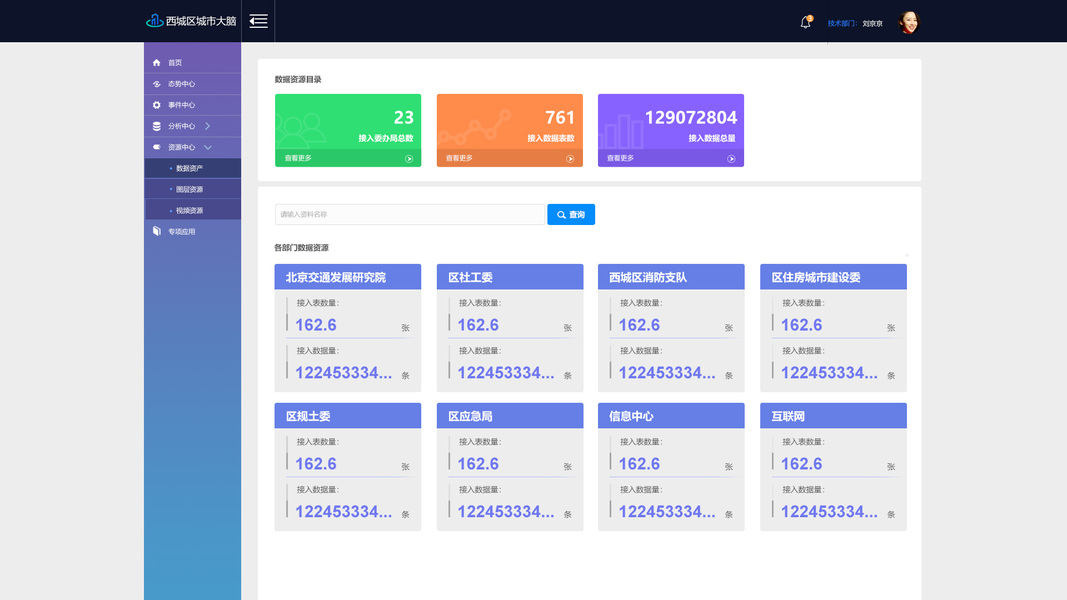The width and height of the screenshot is (1067, 600).
Task: Select 图层资源 submenu item
Action: (x=193, y=189)
